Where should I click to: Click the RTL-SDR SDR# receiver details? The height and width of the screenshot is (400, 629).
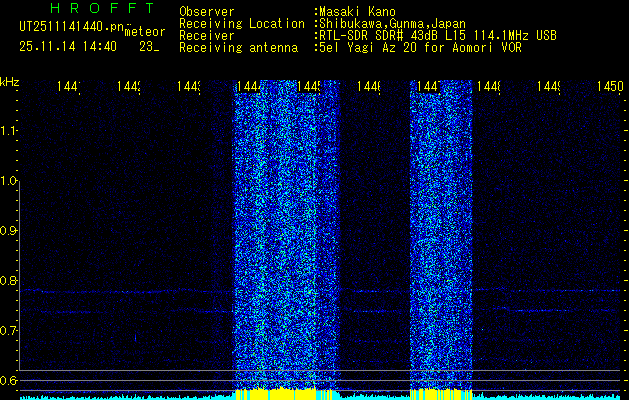pyautogui.click(x=438, y=36)
